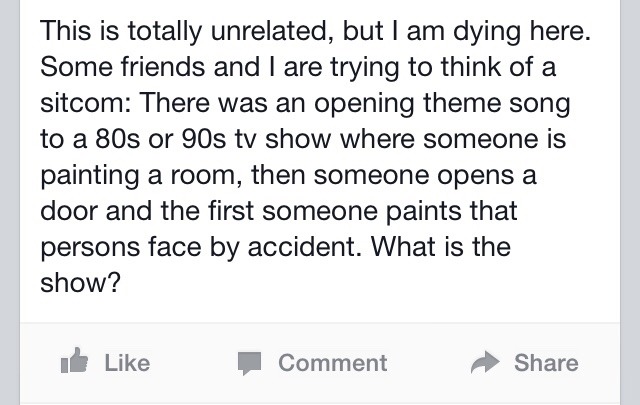The height and width of the screenshot is (405, 640).
Task: Click the phrase 'painting a room'
Action: (x=138, y=176)
